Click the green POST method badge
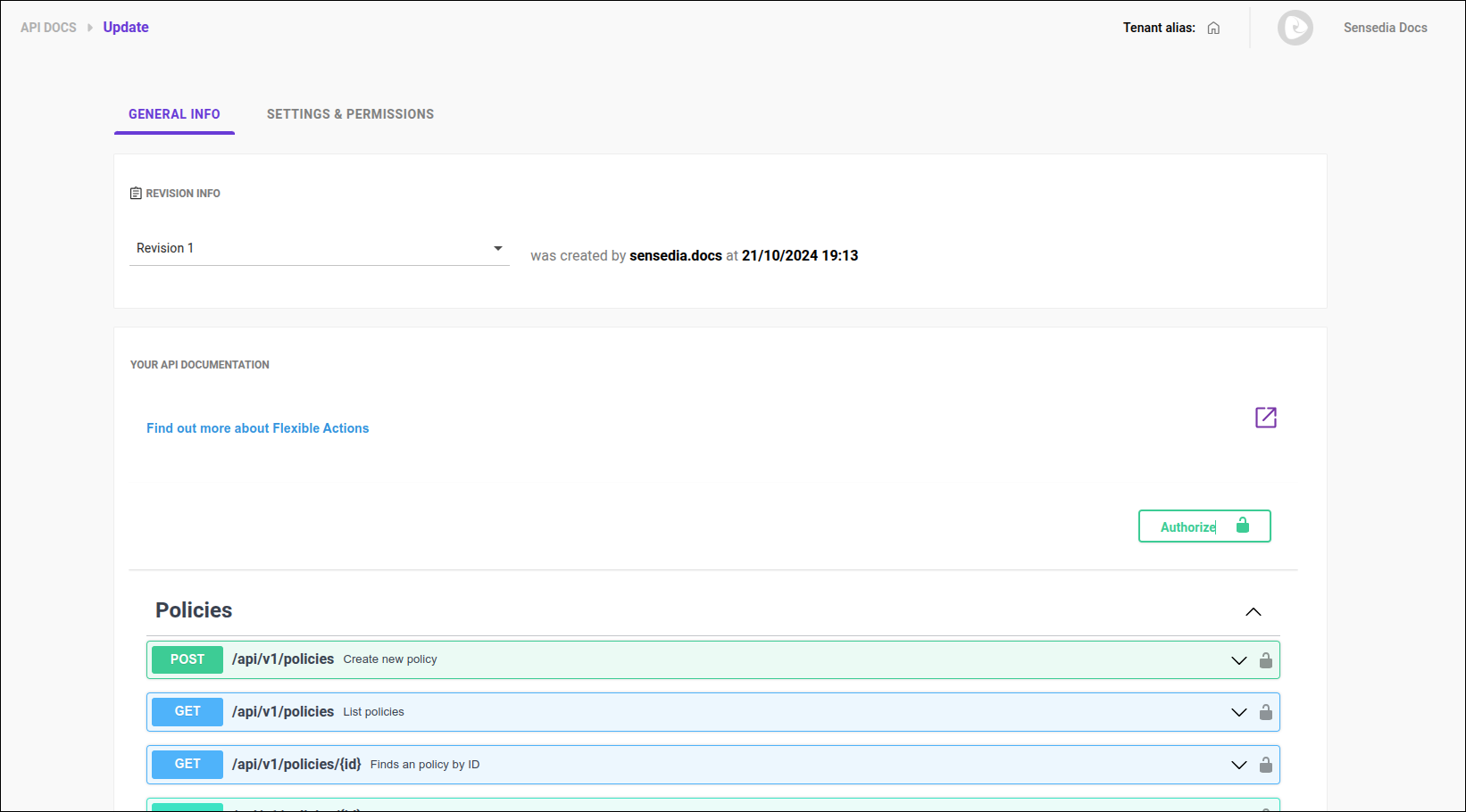 pos(187,659)
